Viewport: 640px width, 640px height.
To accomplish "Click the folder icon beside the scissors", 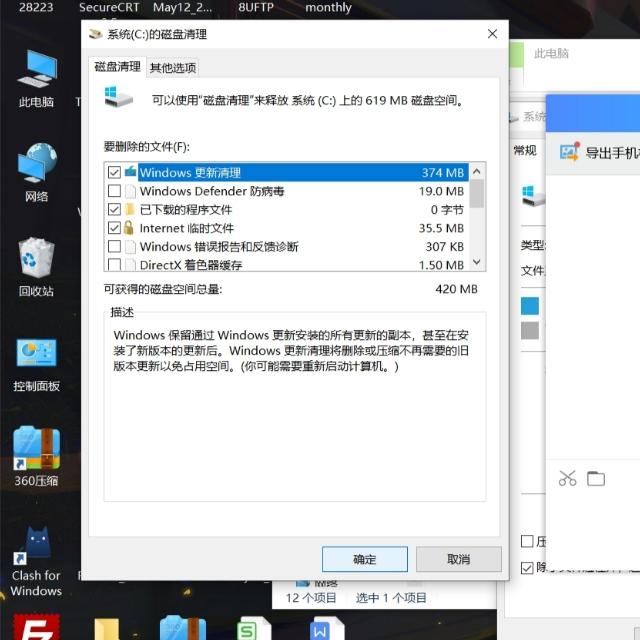I will [596, 478].
